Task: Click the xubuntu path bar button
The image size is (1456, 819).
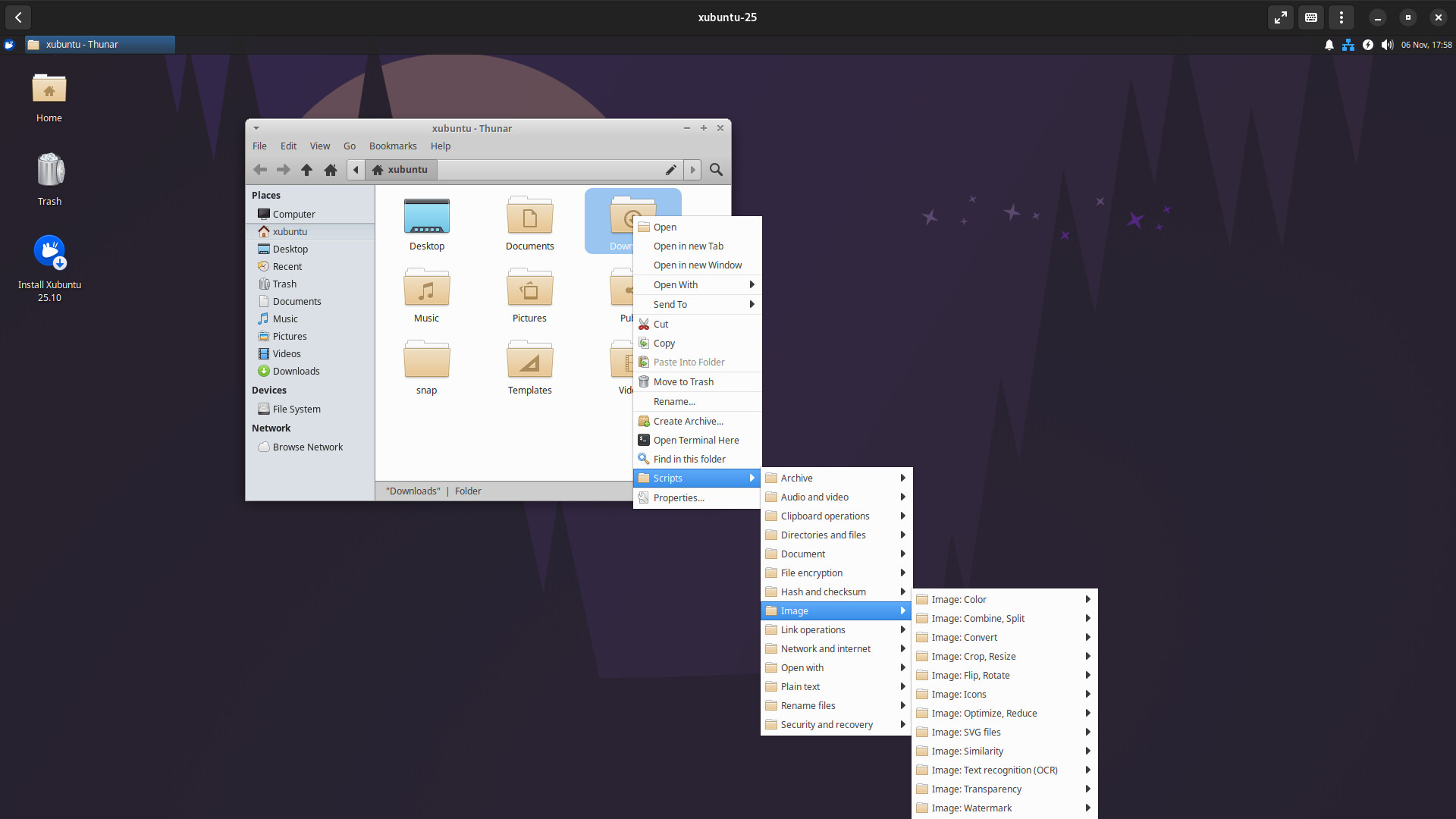Action: coord(400,170)
